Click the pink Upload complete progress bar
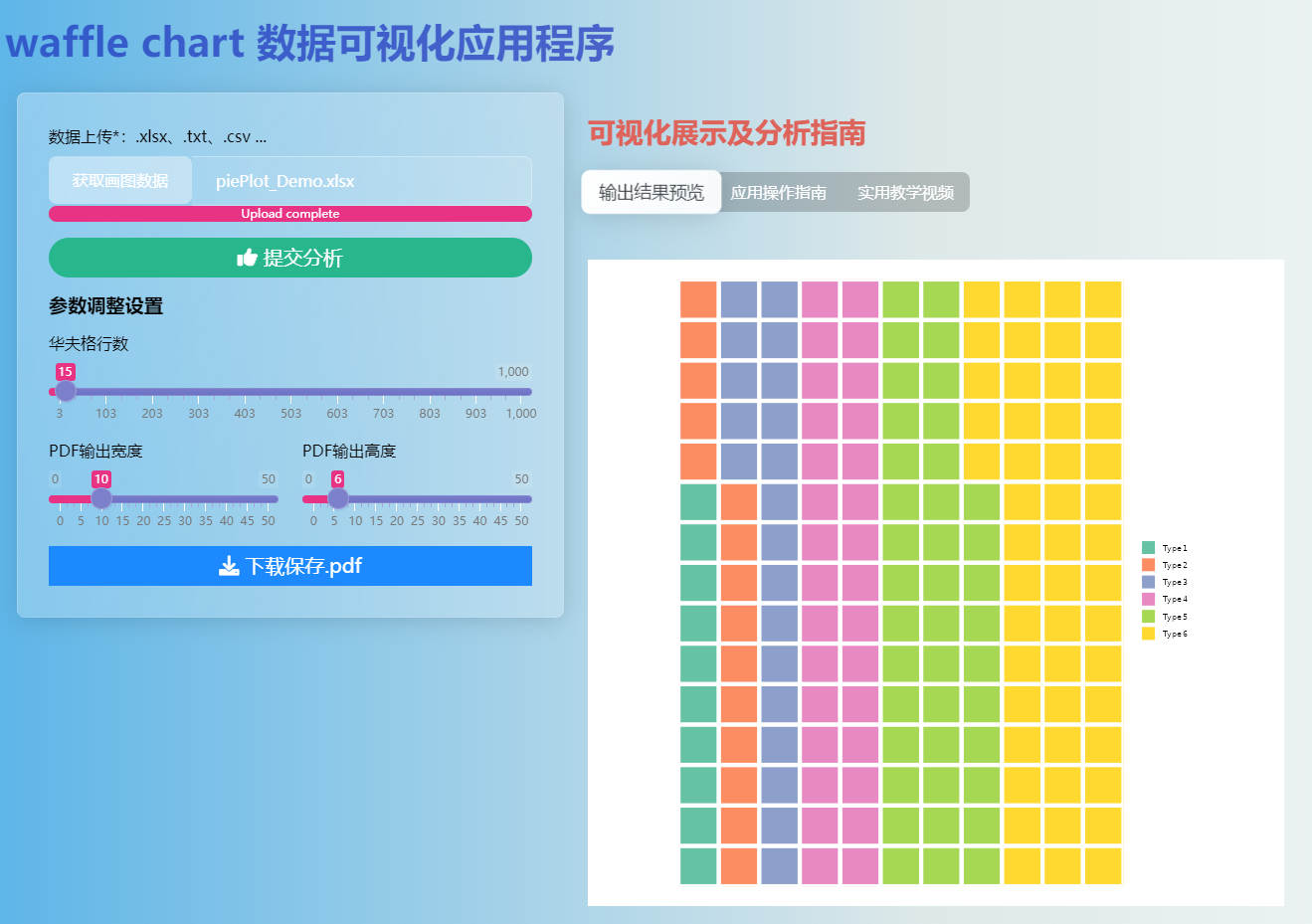This screenshot has height=924, width=1312. click(x=290, y=213)
